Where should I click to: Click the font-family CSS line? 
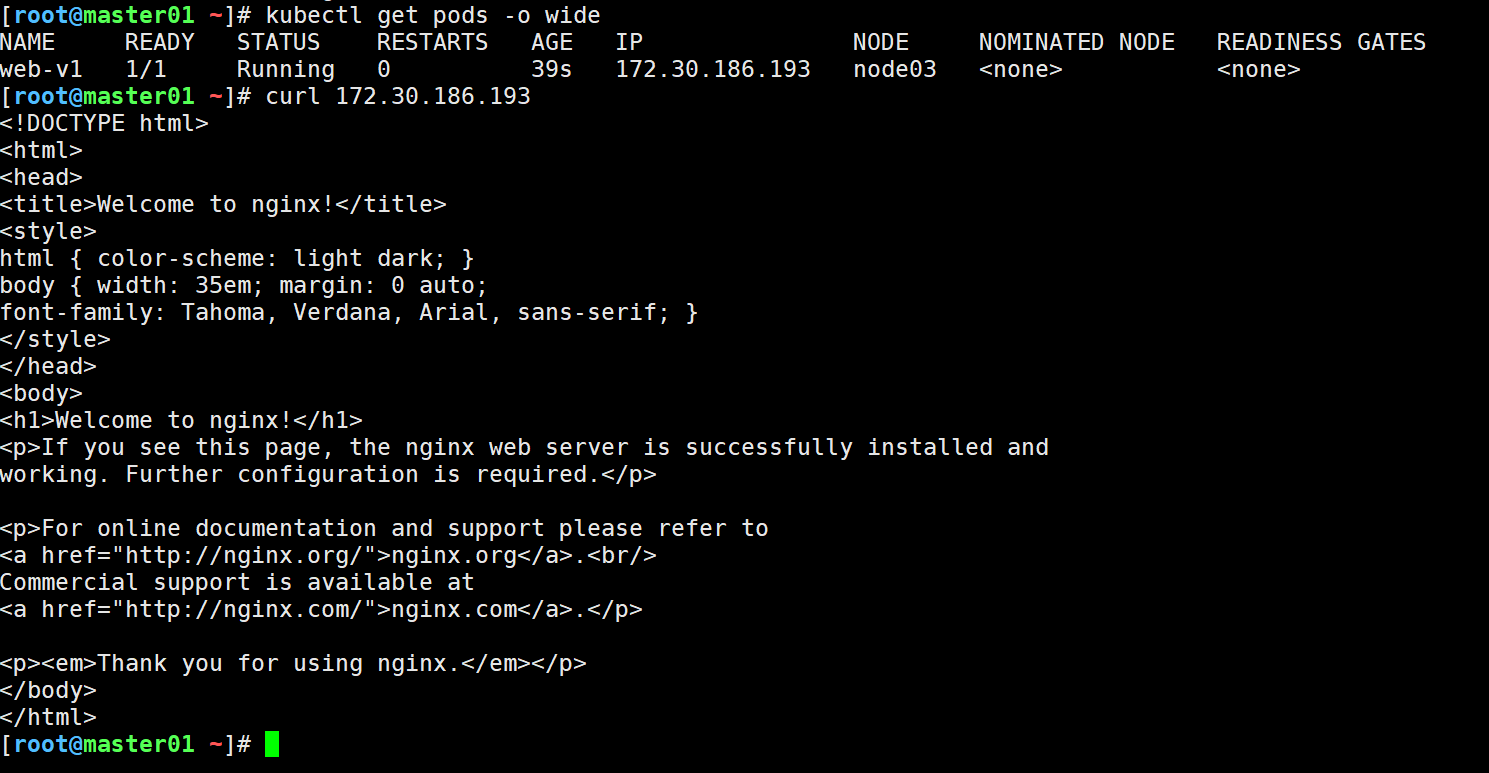(348, 312)
